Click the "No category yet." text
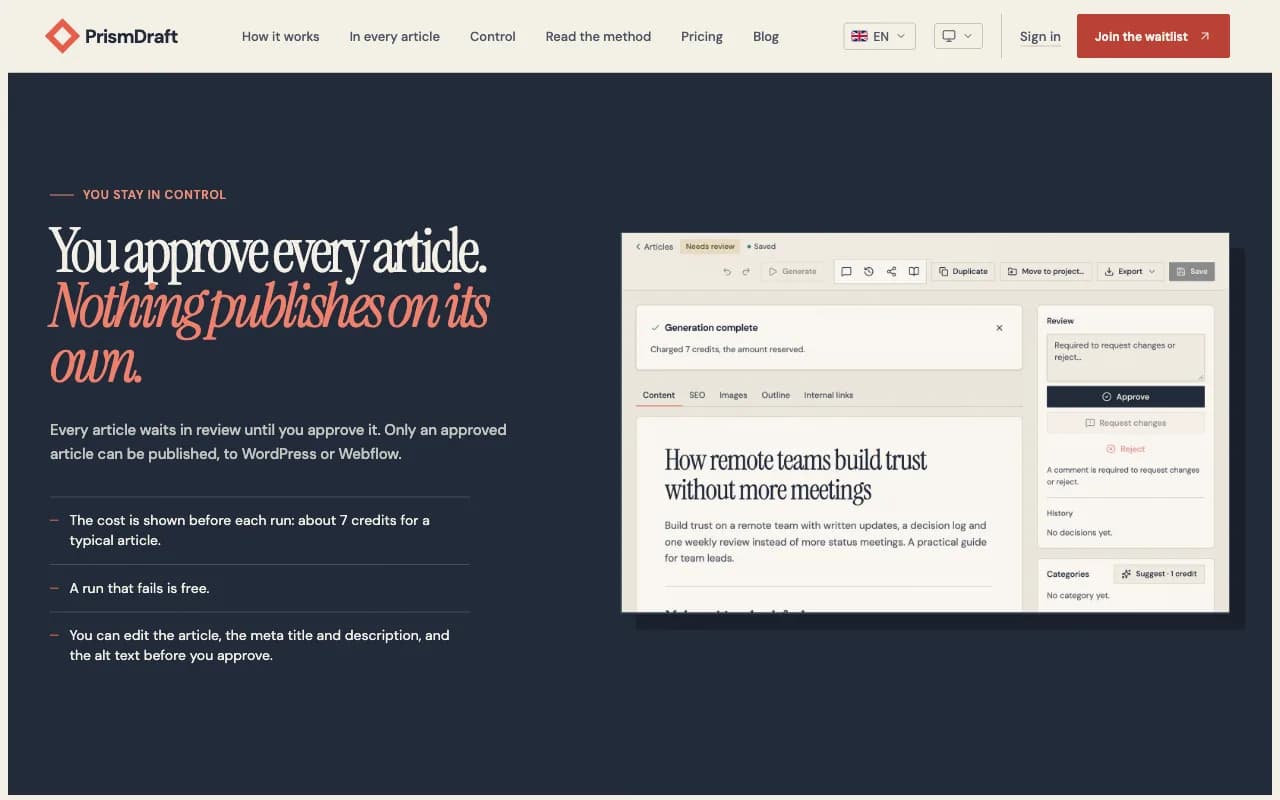 click(x=1078, y=596)
